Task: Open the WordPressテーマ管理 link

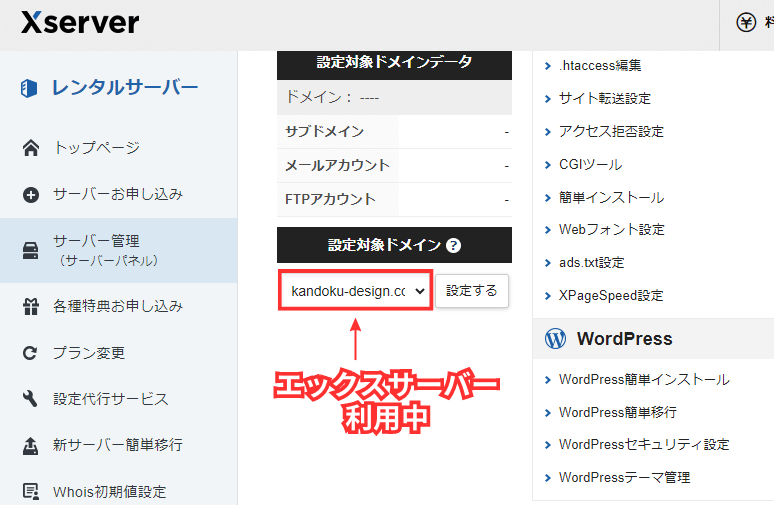Action: (x=624, y=477)
